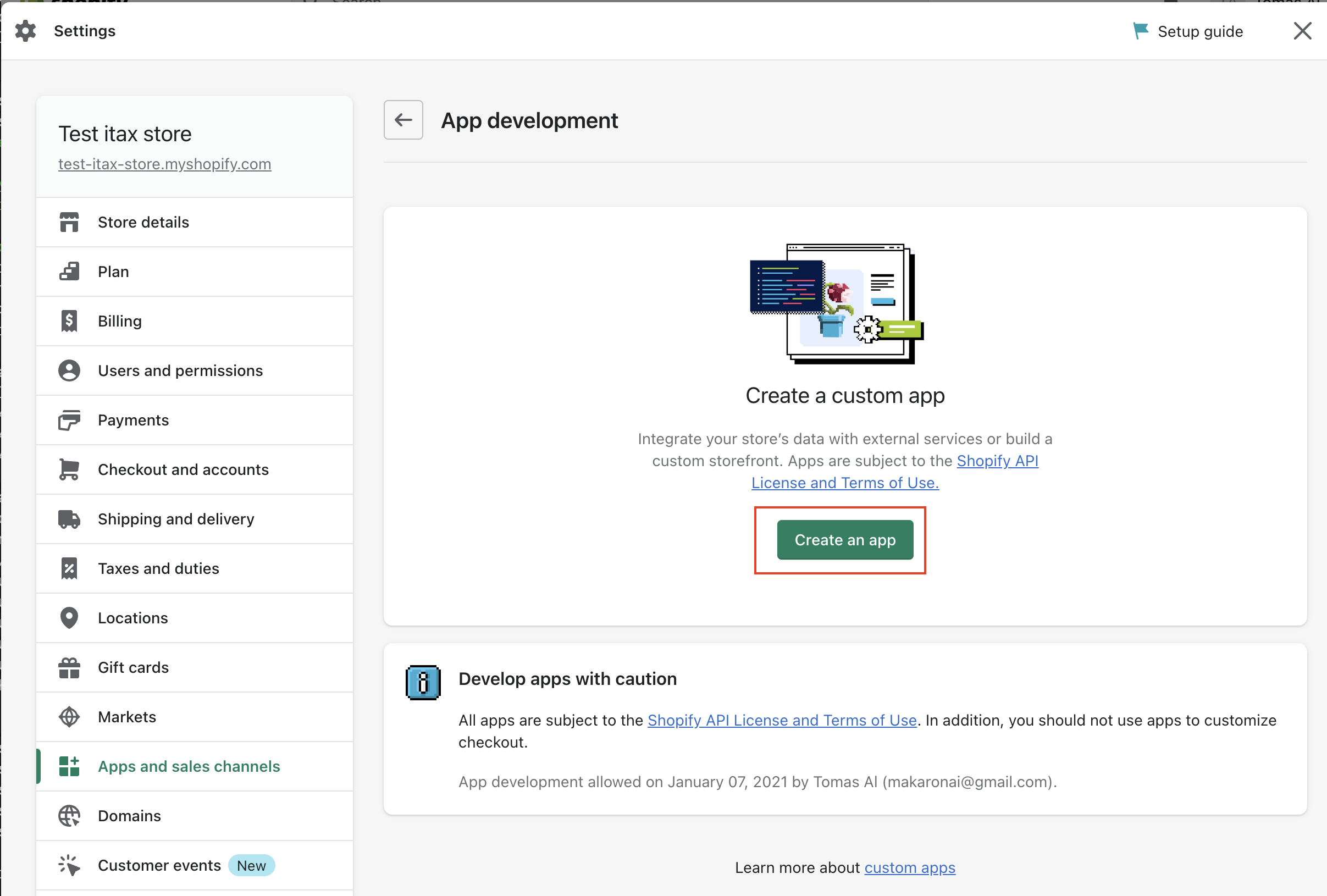
Task: Click the Customer events cursor icon
Action: point(69,865)
